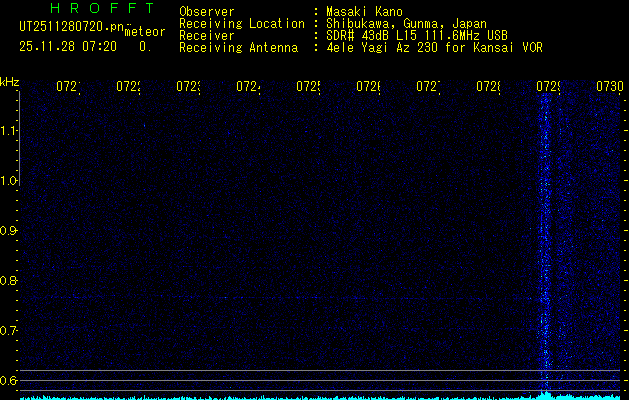Image resolution: width=629 pixels, height=400 pixels.
Task: Click the 0.7 kHz axis tick label
Action: pos(8,331)
